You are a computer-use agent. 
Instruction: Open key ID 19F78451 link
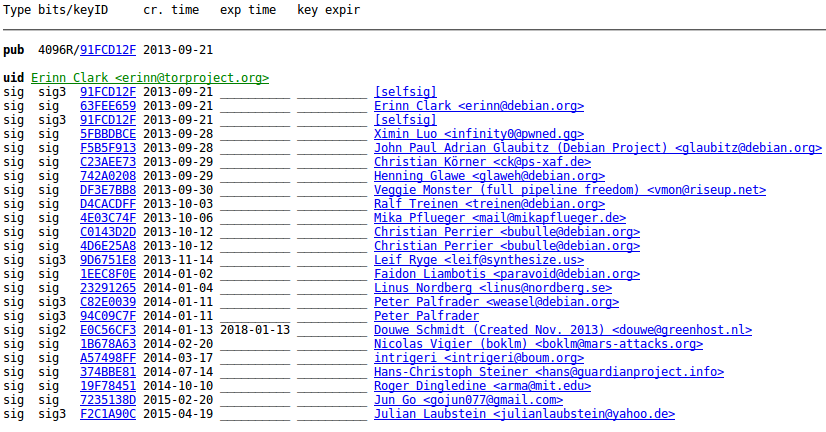coord(107,386)
